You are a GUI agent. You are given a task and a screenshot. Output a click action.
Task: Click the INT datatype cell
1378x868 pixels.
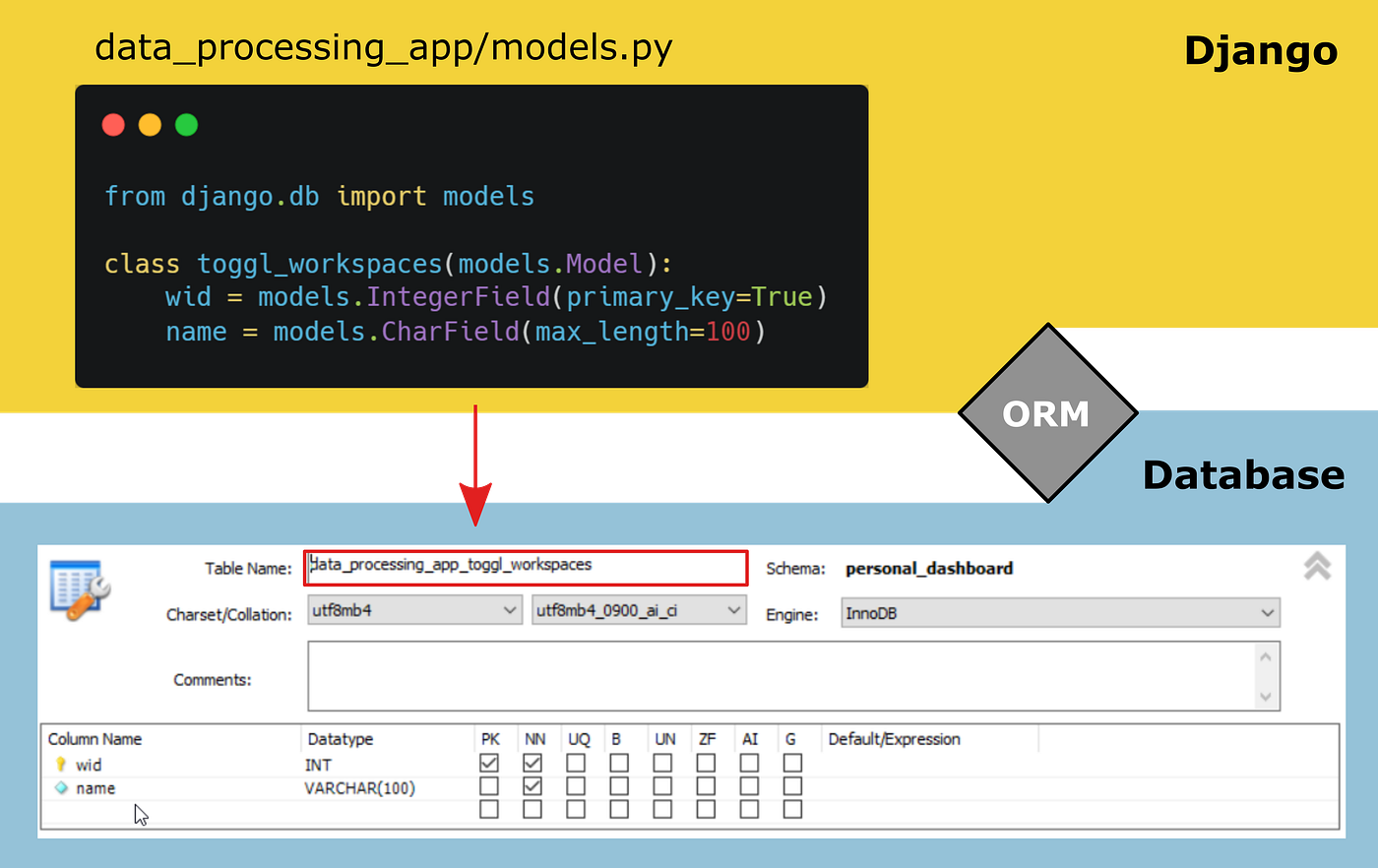click(x=318, y=765)
